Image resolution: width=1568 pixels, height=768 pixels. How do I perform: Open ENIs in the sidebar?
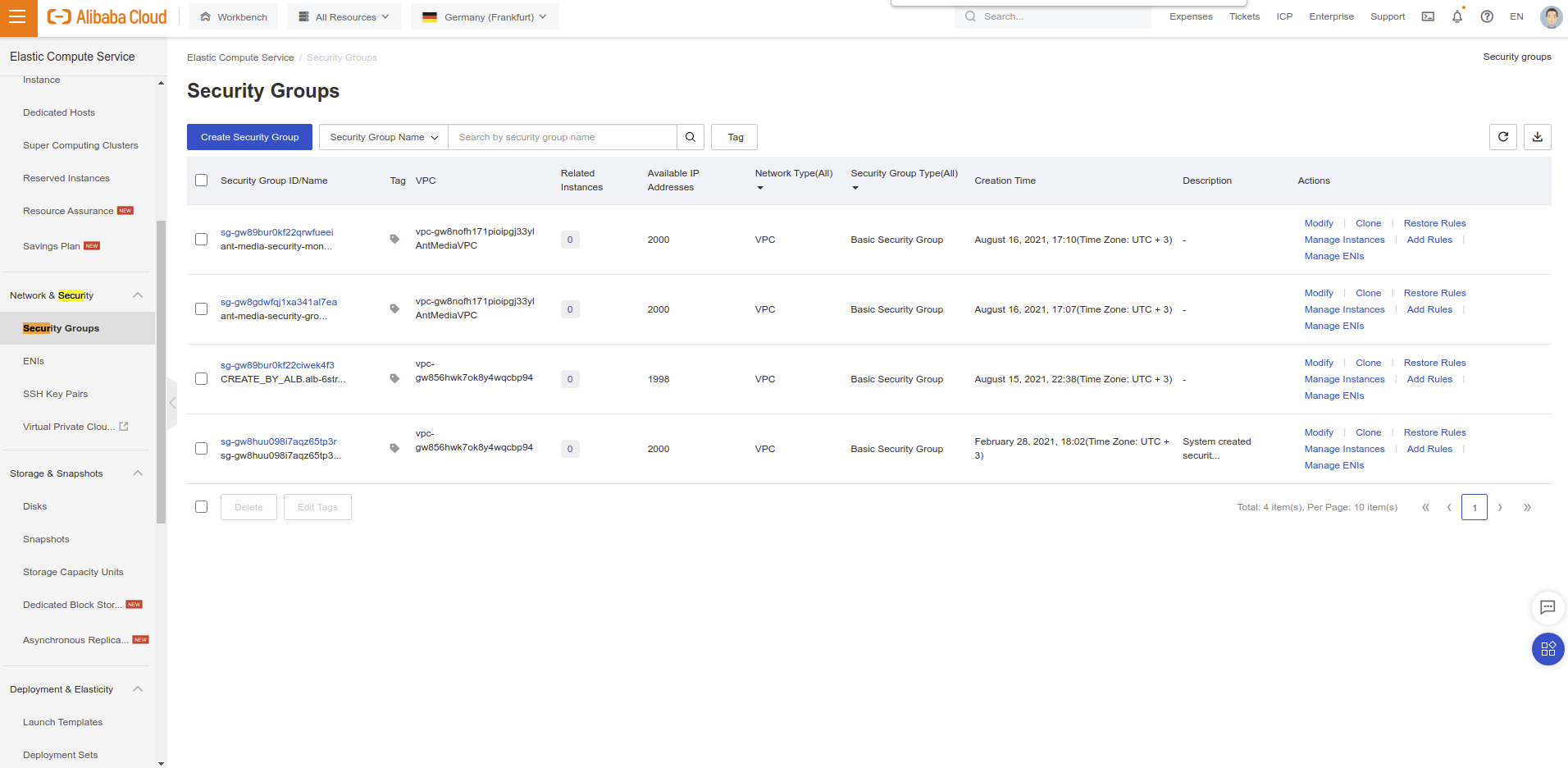tap(34, 361)
